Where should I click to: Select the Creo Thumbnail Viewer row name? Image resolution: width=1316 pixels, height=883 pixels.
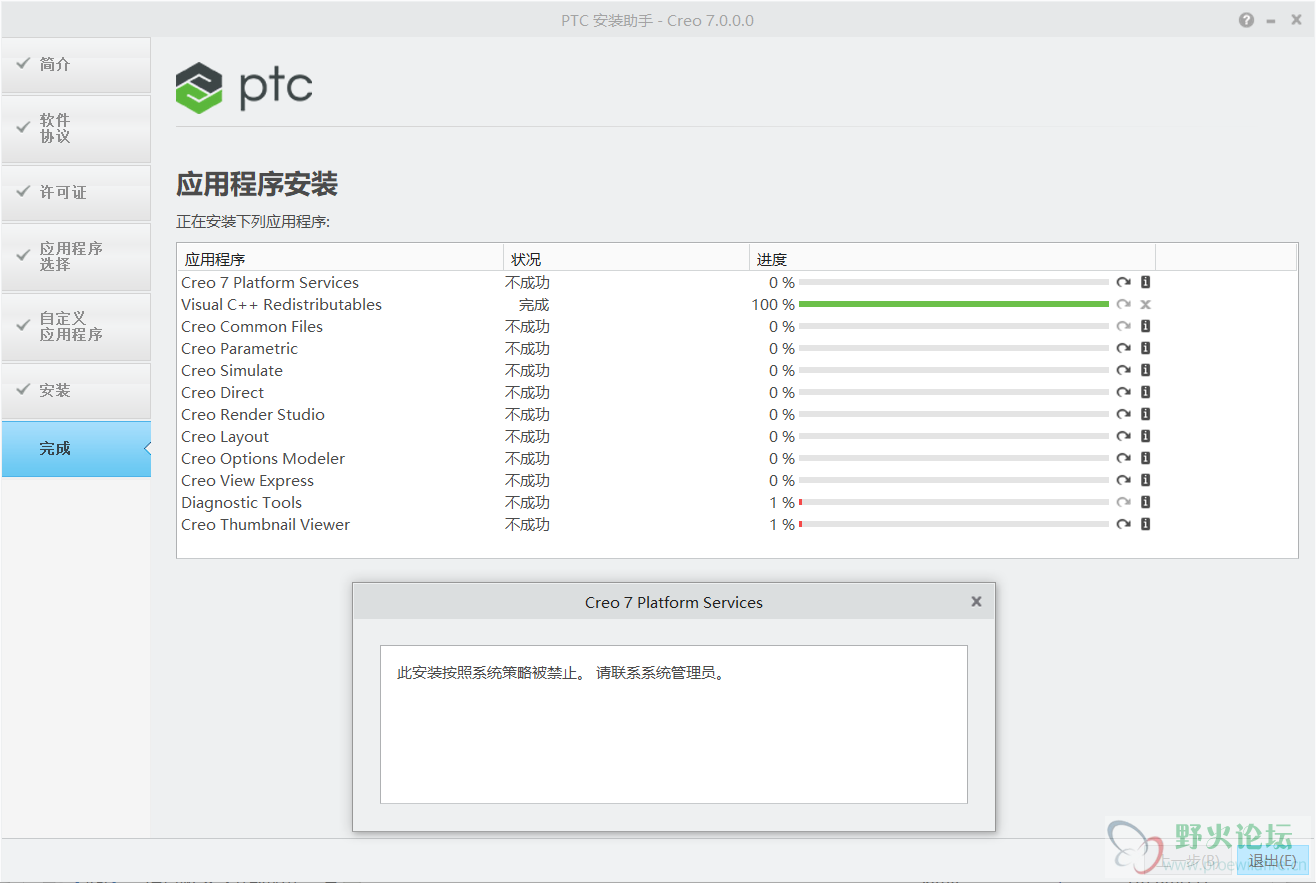[x=265, y=525]
